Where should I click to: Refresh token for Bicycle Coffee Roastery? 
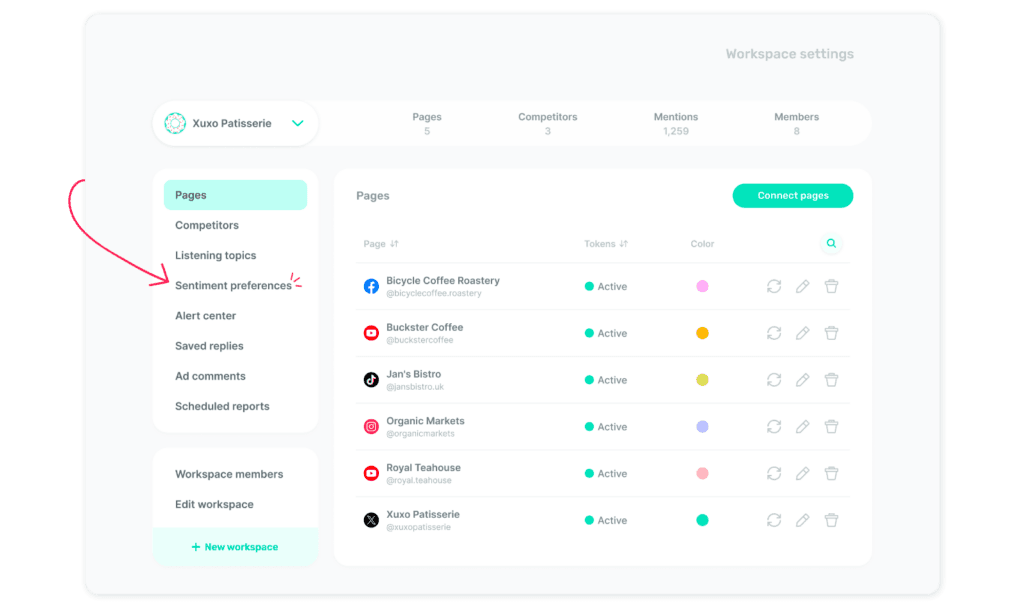click(774, 286)
